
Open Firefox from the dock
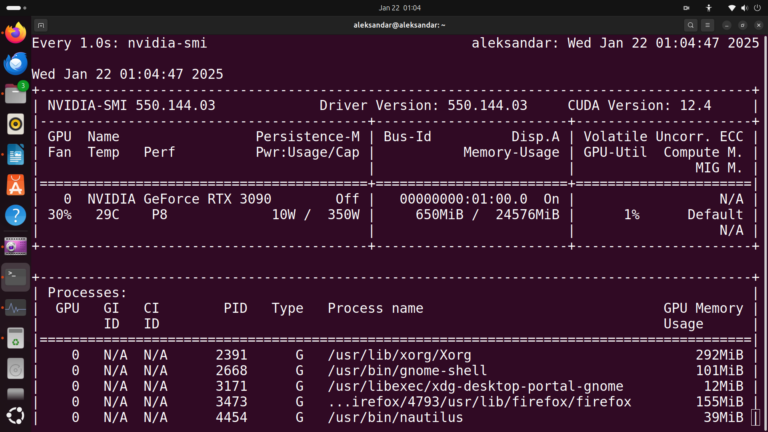click(16, 33)
